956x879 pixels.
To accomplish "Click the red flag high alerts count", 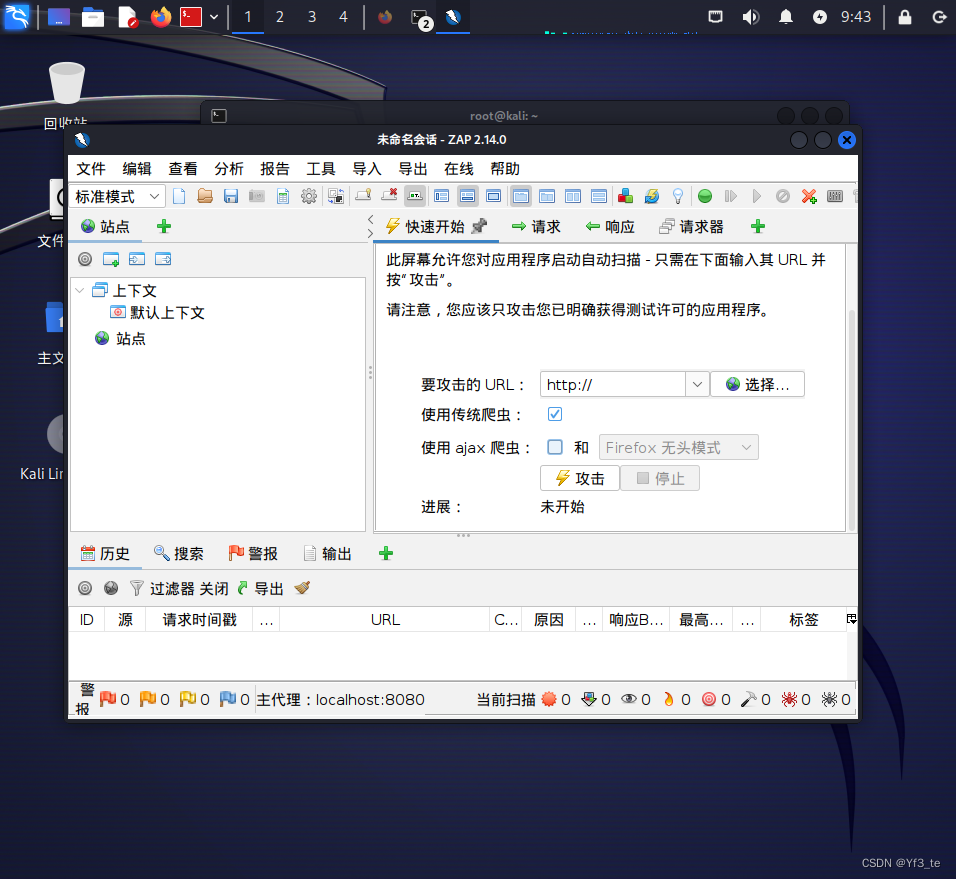I will [x=115, y=699].
